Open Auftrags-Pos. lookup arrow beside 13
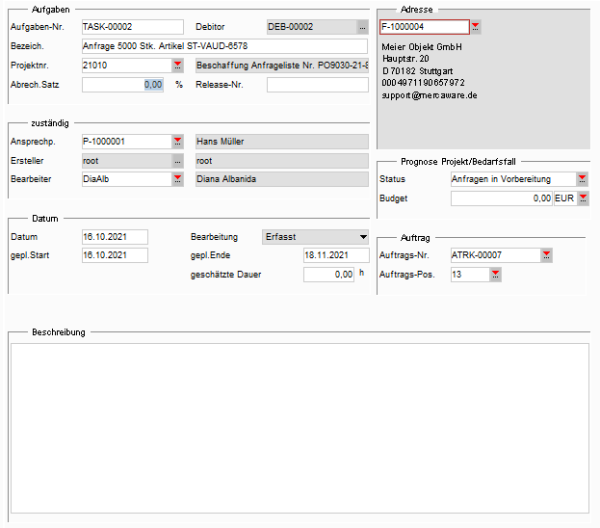This screenshot has height=528, width=600. point(496,274)
